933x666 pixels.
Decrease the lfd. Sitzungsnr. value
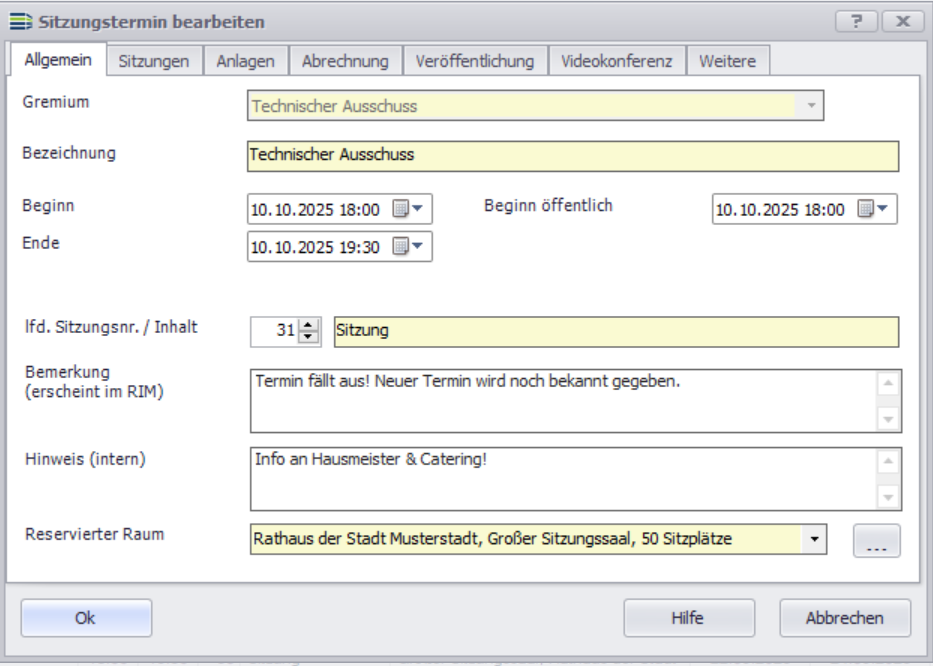tap(309, 336)
